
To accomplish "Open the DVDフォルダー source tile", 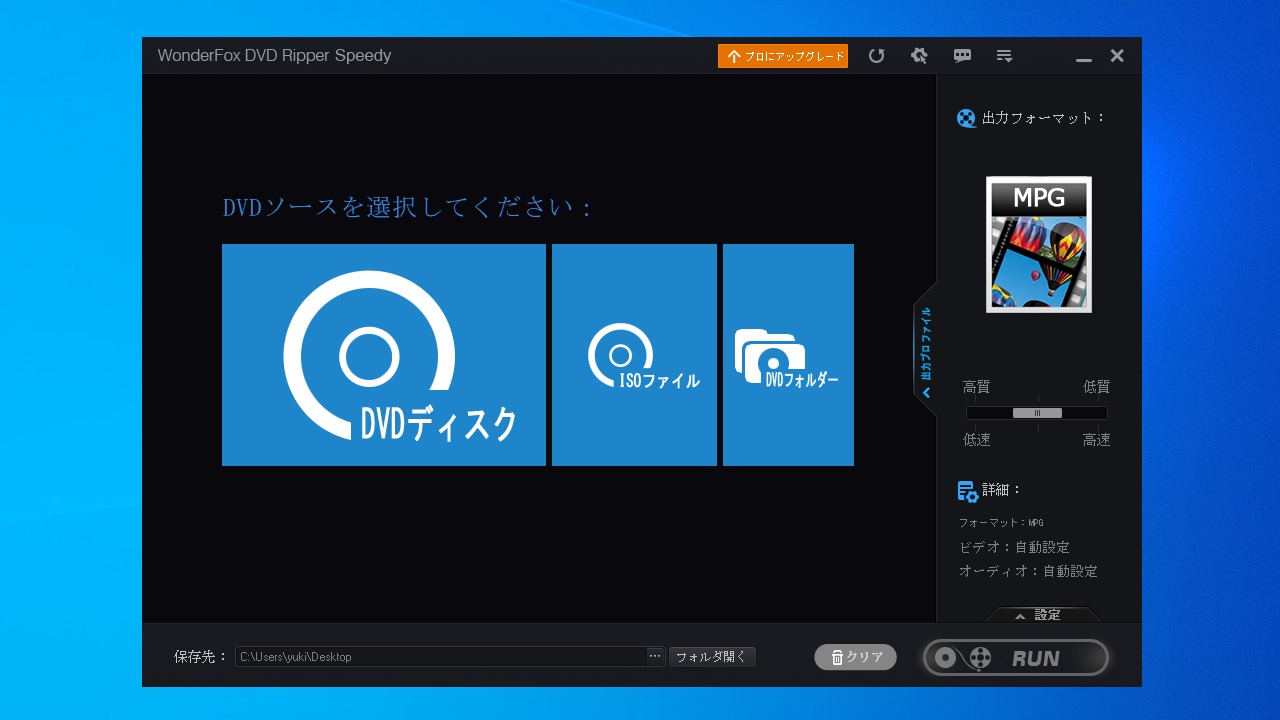I will [788, 355].
